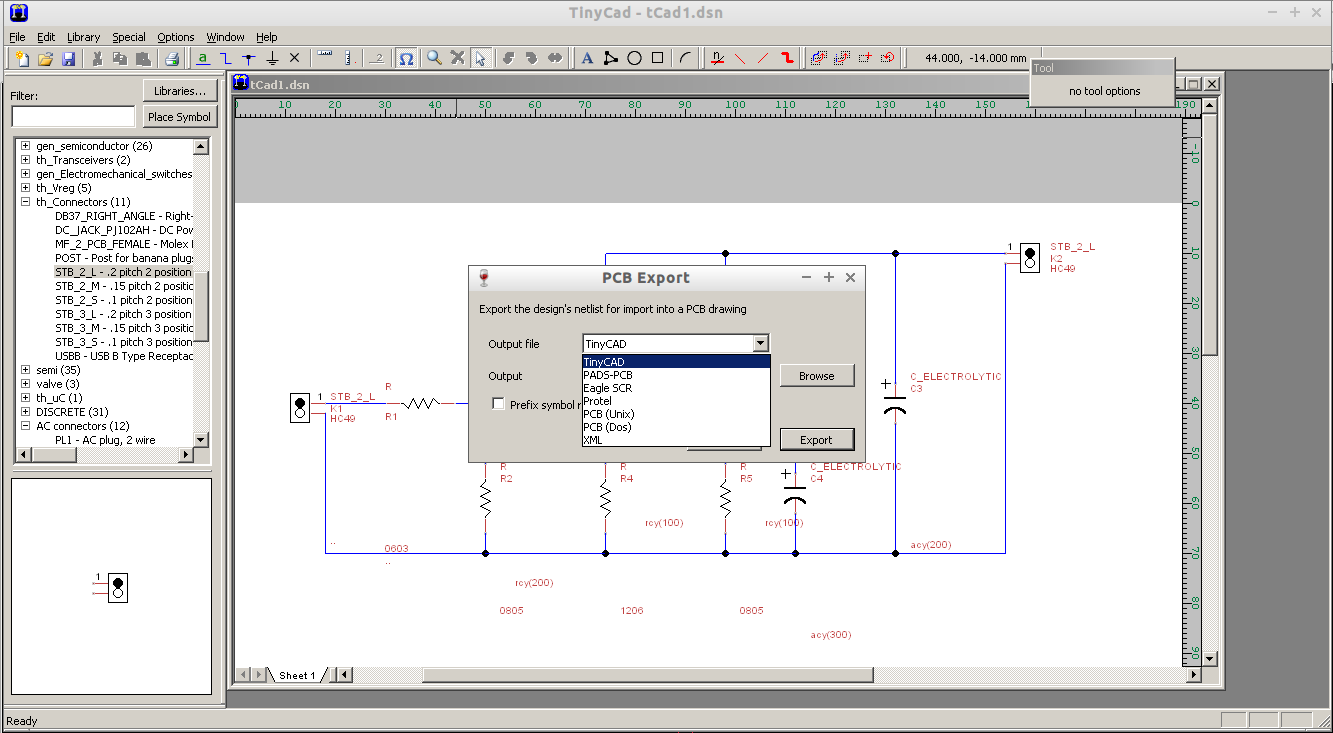Screen dimensions: 1333x733
Task: Choose the Rectangle drawing tool
Action: pos(657,57)
